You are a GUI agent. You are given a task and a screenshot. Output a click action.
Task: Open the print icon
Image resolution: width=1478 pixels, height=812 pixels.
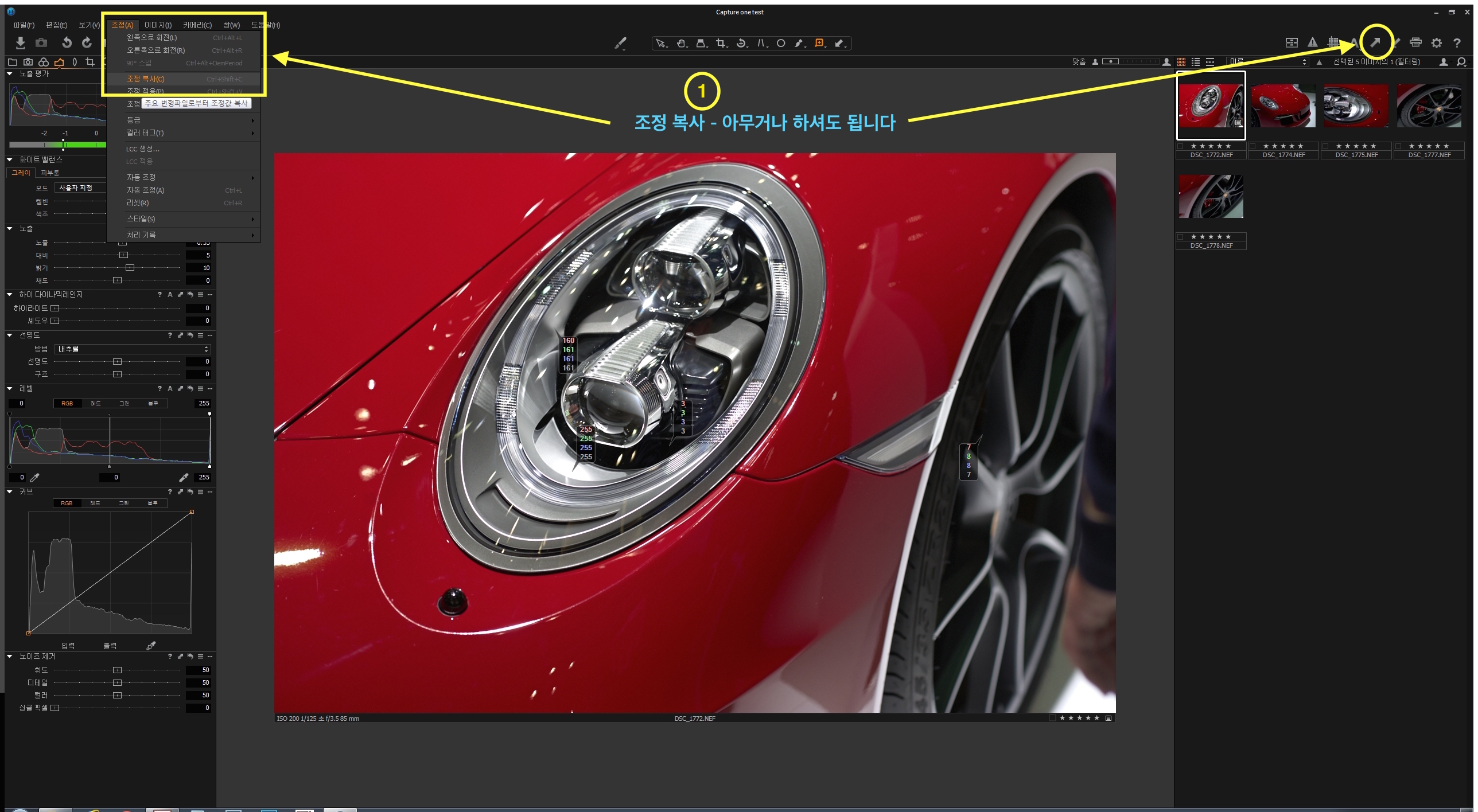1415,42
